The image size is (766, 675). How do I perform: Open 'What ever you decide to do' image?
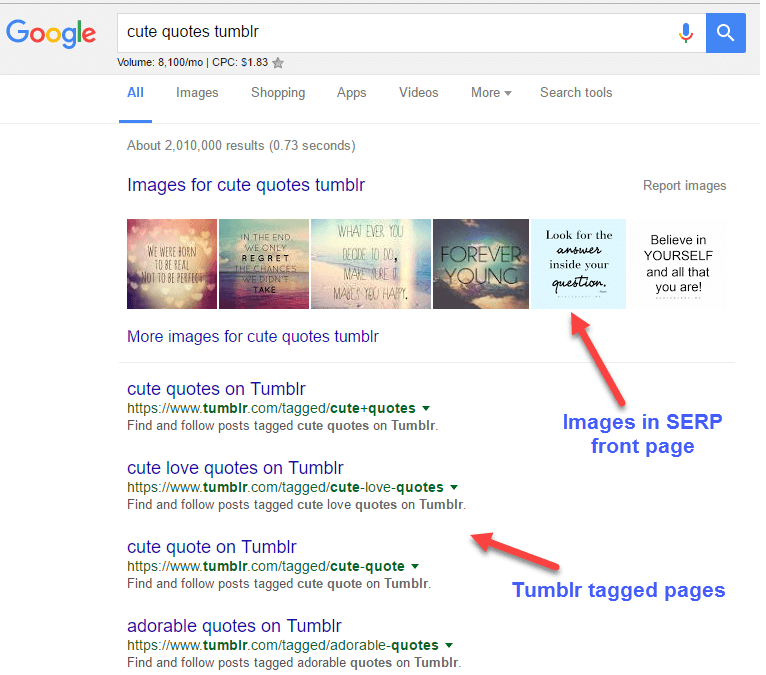371,264
